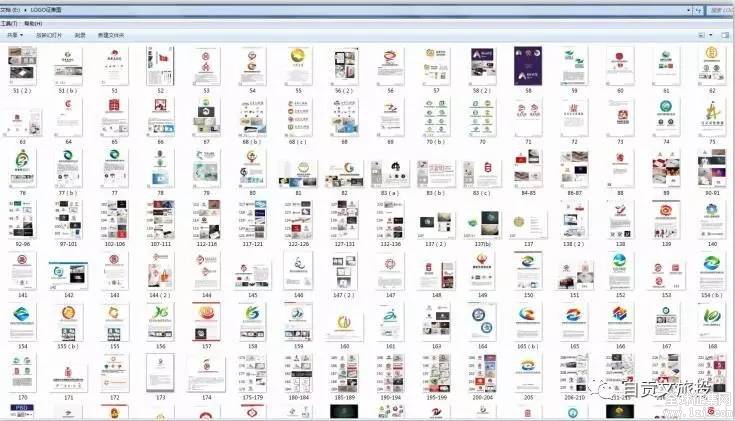Select the file labeled 90-91
735x421 pixels.
712,170
